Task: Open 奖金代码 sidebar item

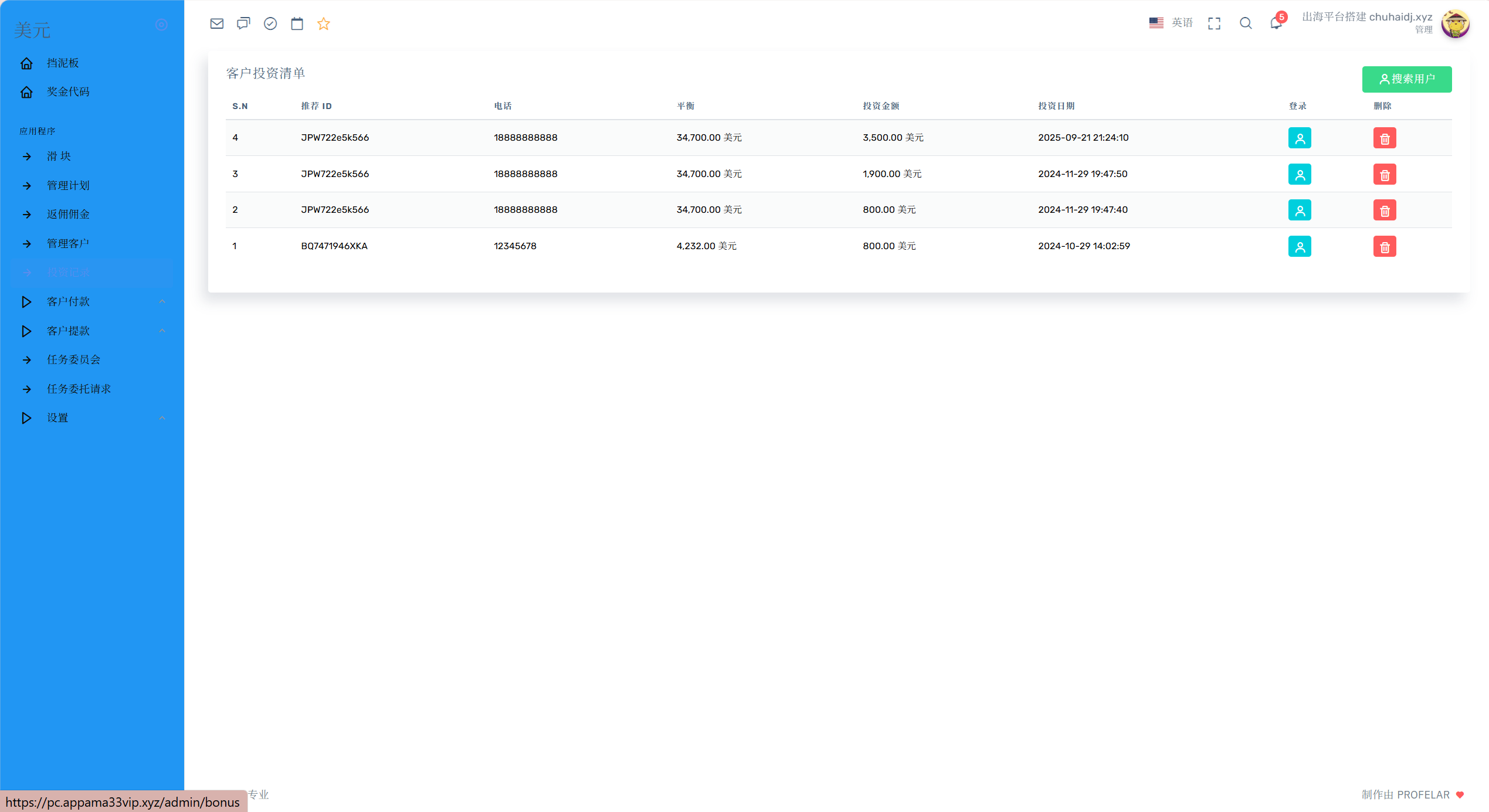Action: click(x=68, y=92)
